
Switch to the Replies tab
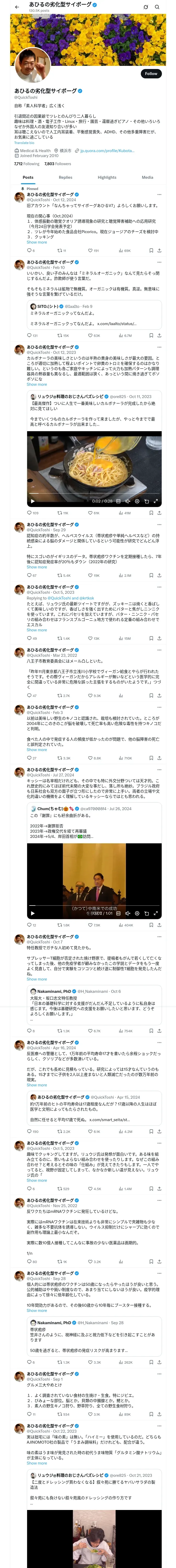[x=65, y=177]
